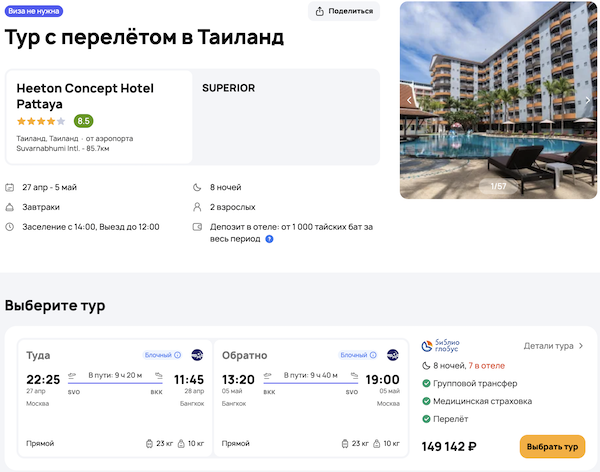The image size is (600, 472).
Task: Click the Групповой трансфер checkmark
Action: click(x=426, y=383)
